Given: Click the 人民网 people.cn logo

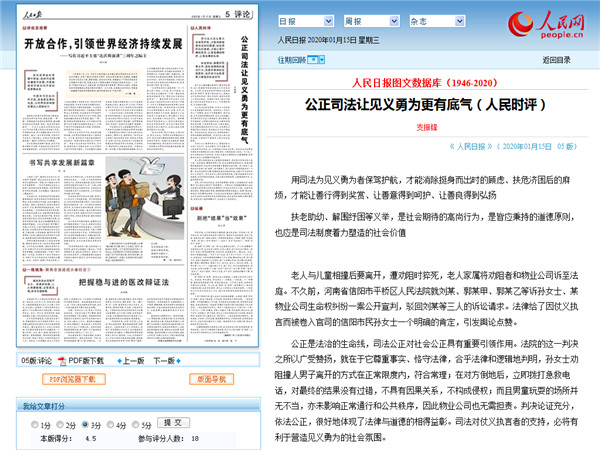Looking at the screenshot, I should [546, 24].
